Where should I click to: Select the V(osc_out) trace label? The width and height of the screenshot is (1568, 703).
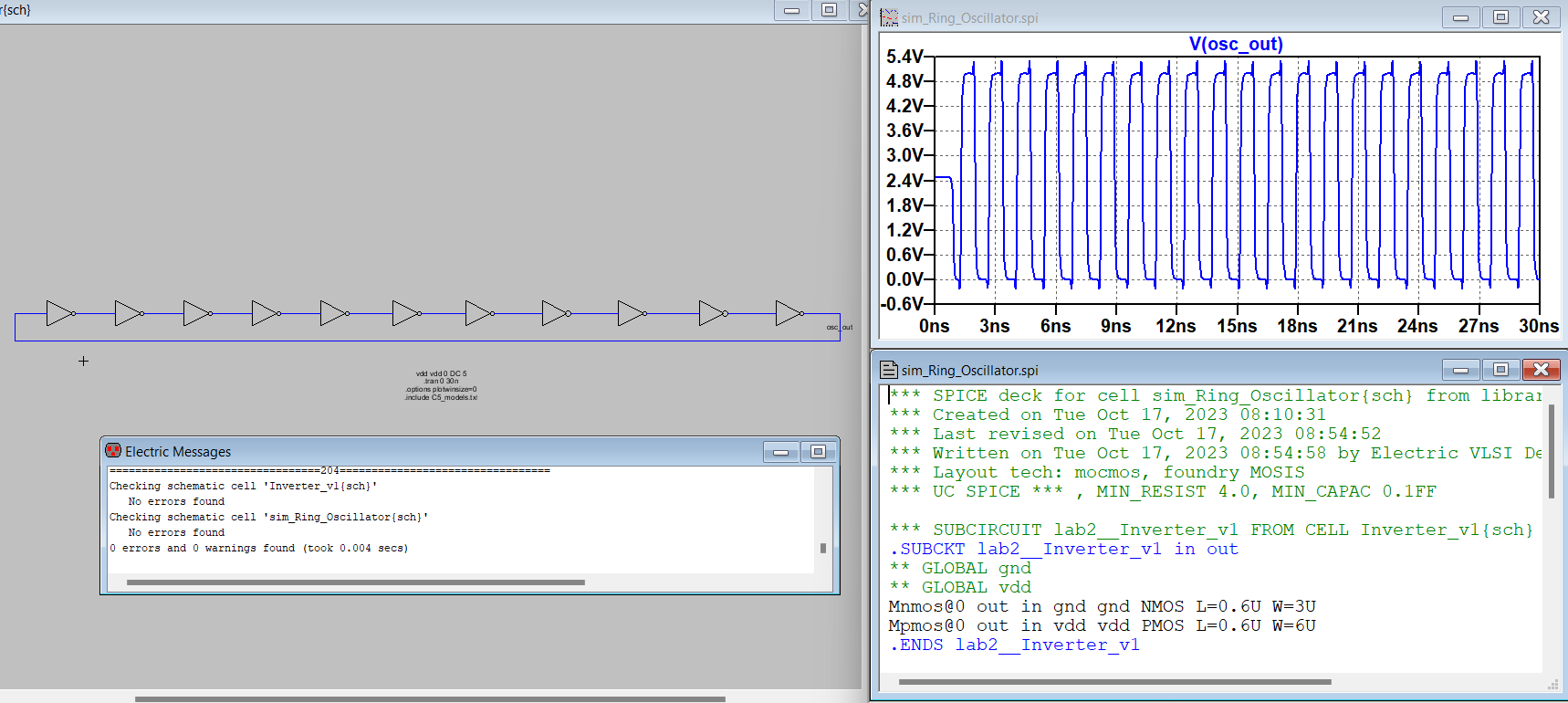click(1236, 44)
